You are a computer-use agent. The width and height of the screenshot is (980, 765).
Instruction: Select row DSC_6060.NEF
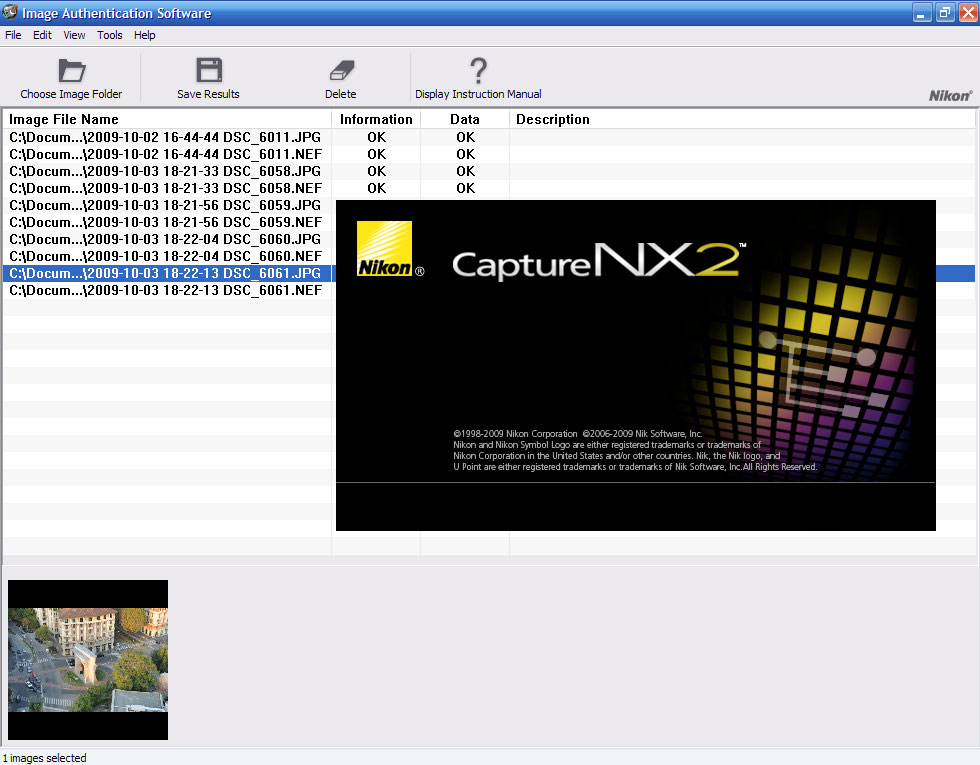pyautogui.click(x=166, y=256)
